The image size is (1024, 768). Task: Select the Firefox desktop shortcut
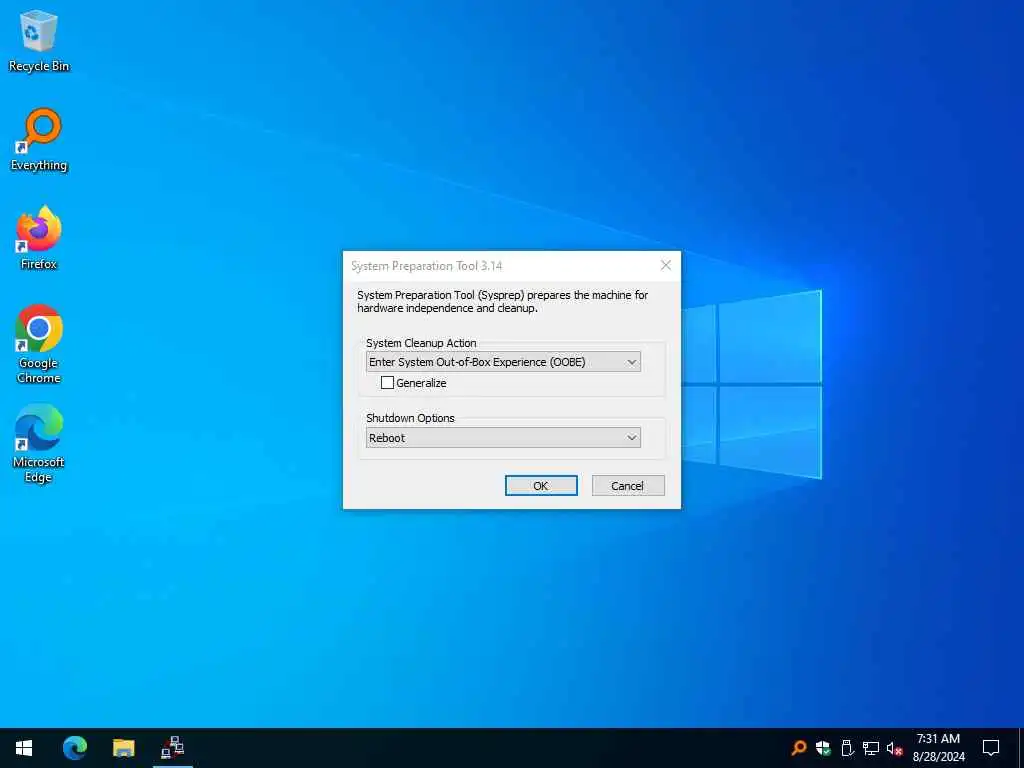click(x=39, y=238)
